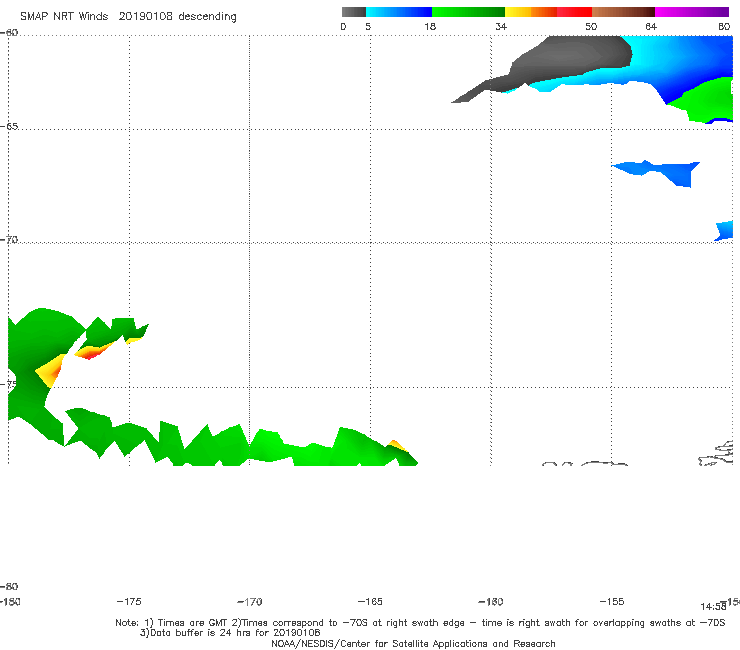Viewport: 740px width, 650px height.
Task: Click the latitude label '-65'
Action: [9, 127]
